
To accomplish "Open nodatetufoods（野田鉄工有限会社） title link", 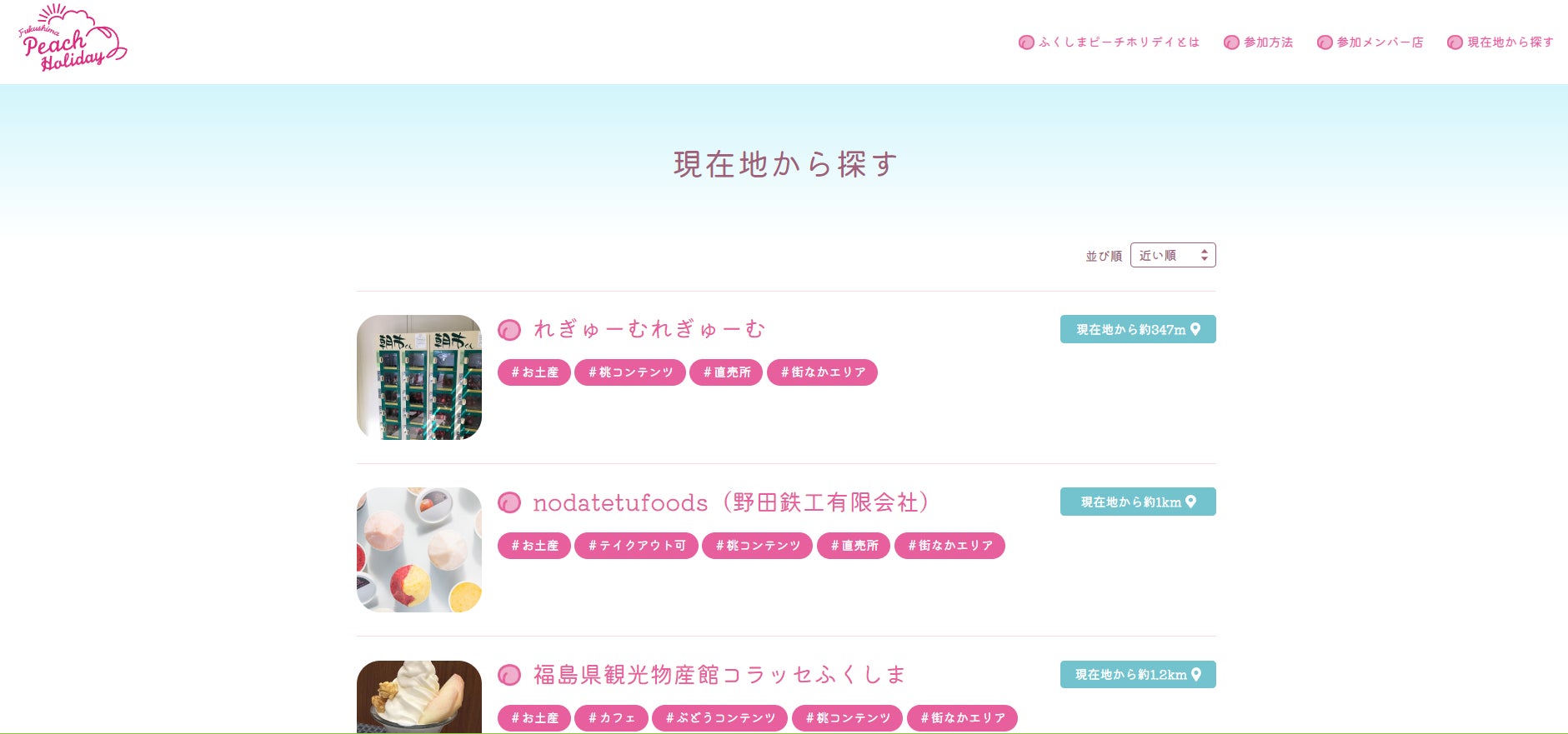I will 731,502.
